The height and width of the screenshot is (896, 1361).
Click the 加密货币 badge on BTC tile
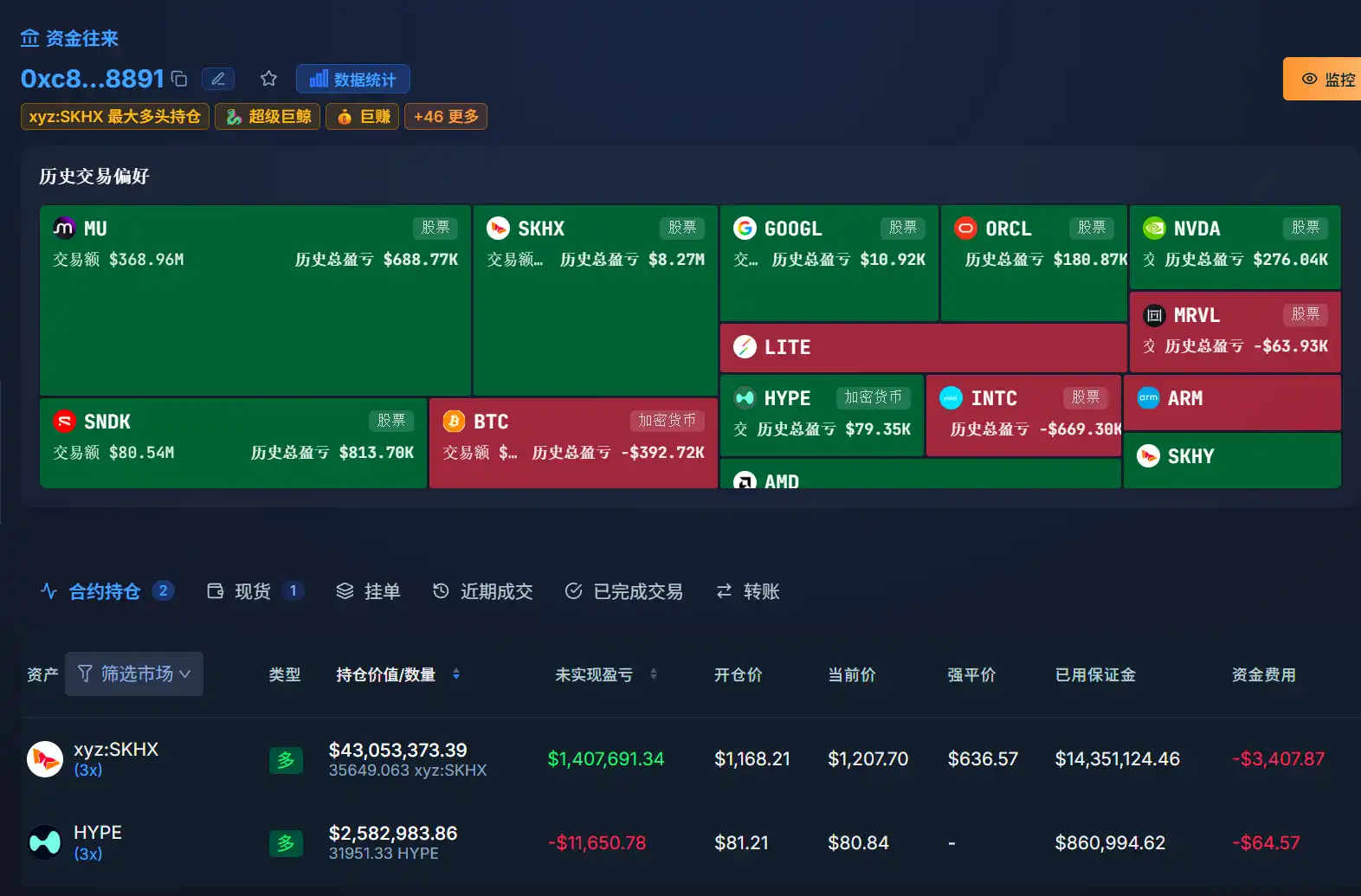[667, 421]
